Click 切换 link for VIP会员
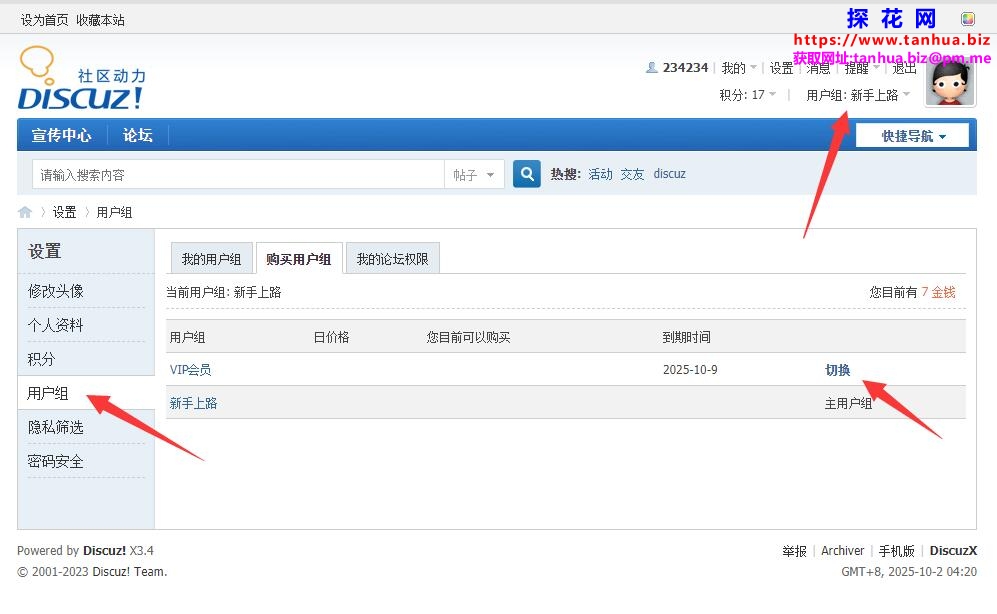997x614 pixels. tap(837, 370)
